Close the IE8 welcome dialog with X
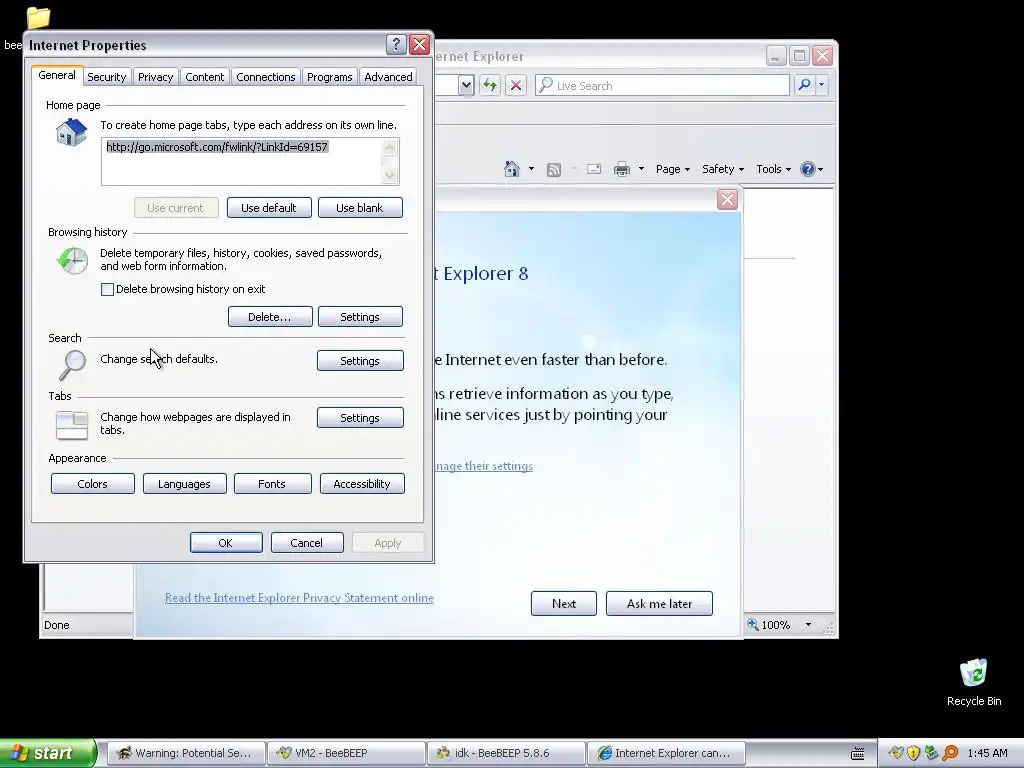This screenshot has height=768, width=1024. click(727, 199)
